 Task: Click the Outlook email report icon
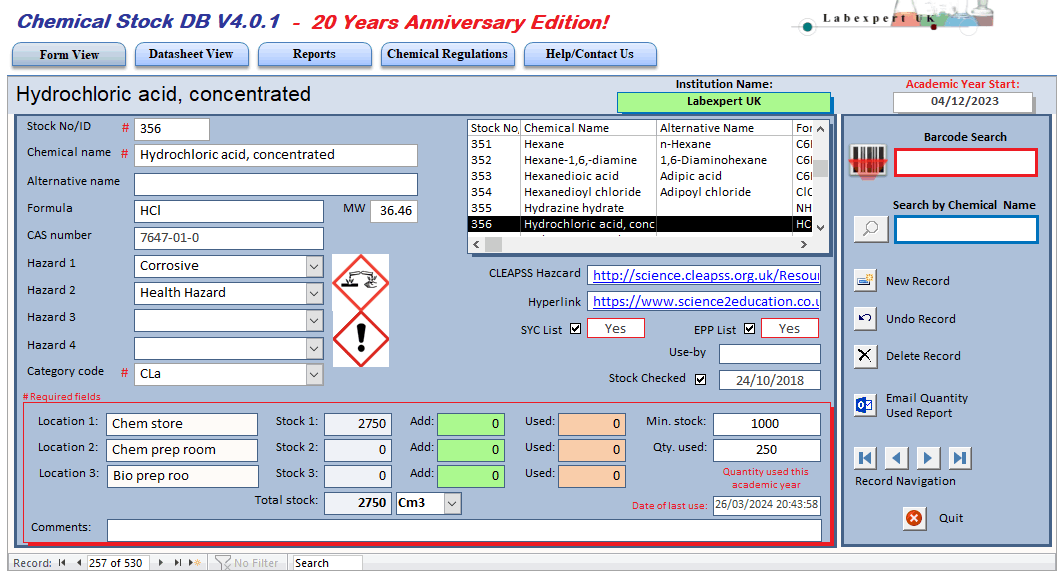(x=865, y=405)
